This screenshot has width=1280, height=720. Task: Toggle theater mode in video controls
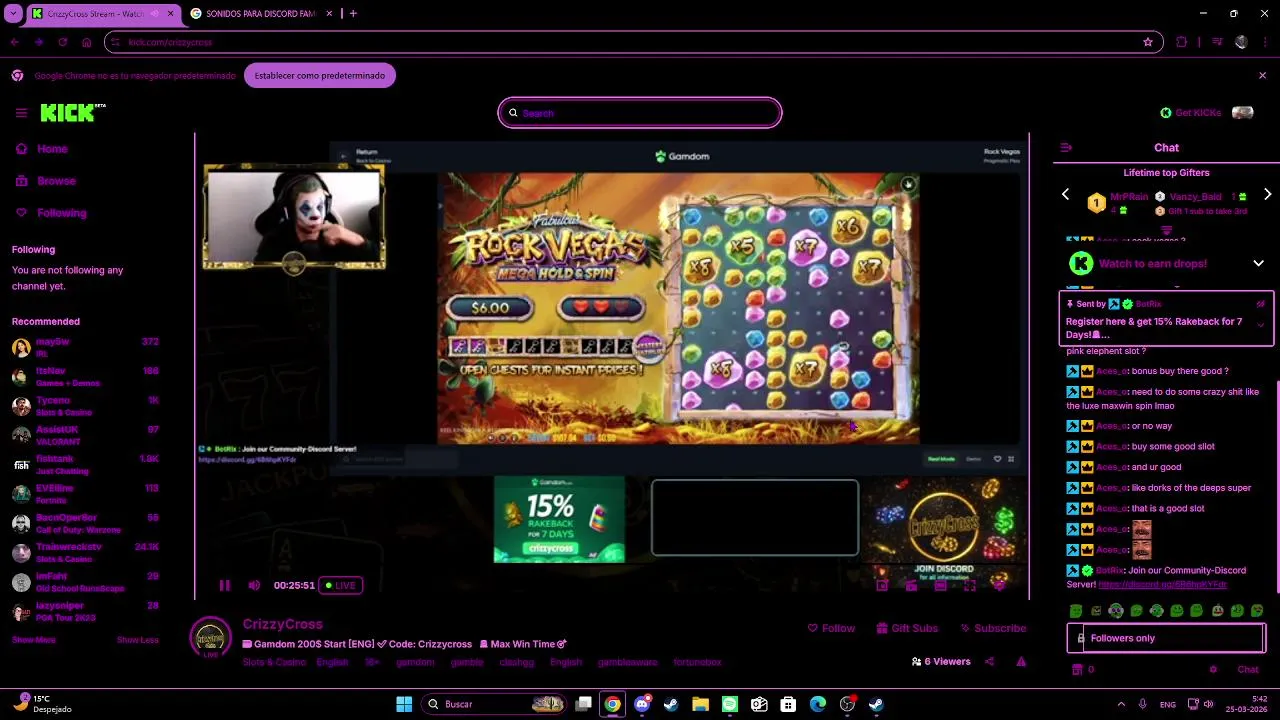pyautogui.click(x=941, y=586)
